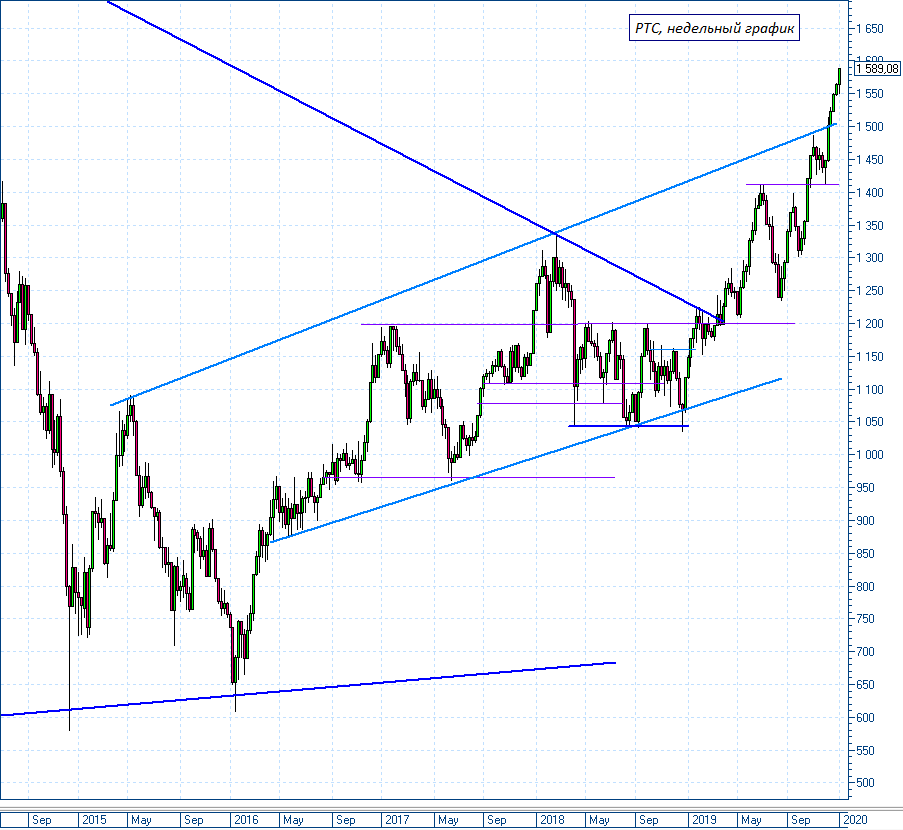Click the 1 650 price axis label

click(869, 29)
